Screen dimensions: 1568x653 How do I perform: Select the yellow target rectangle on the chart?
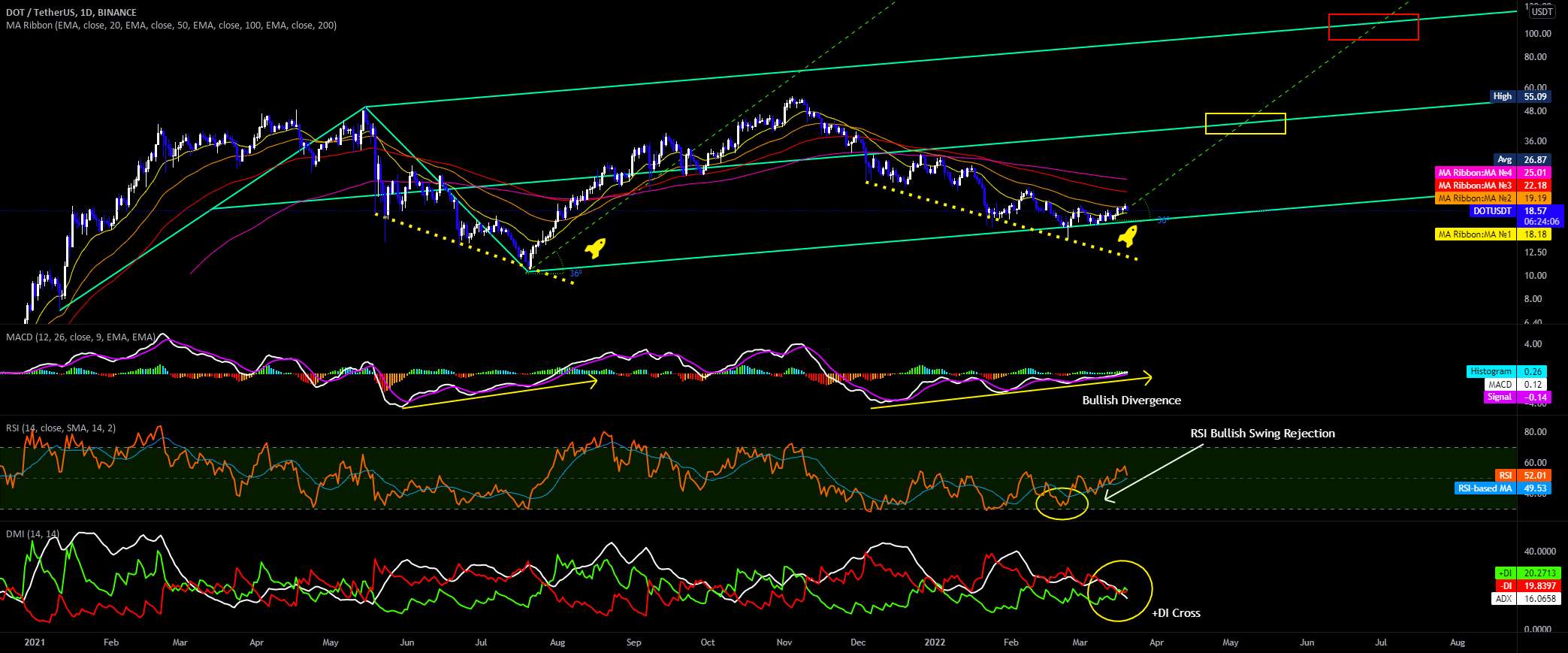[x=1246, y=123]
